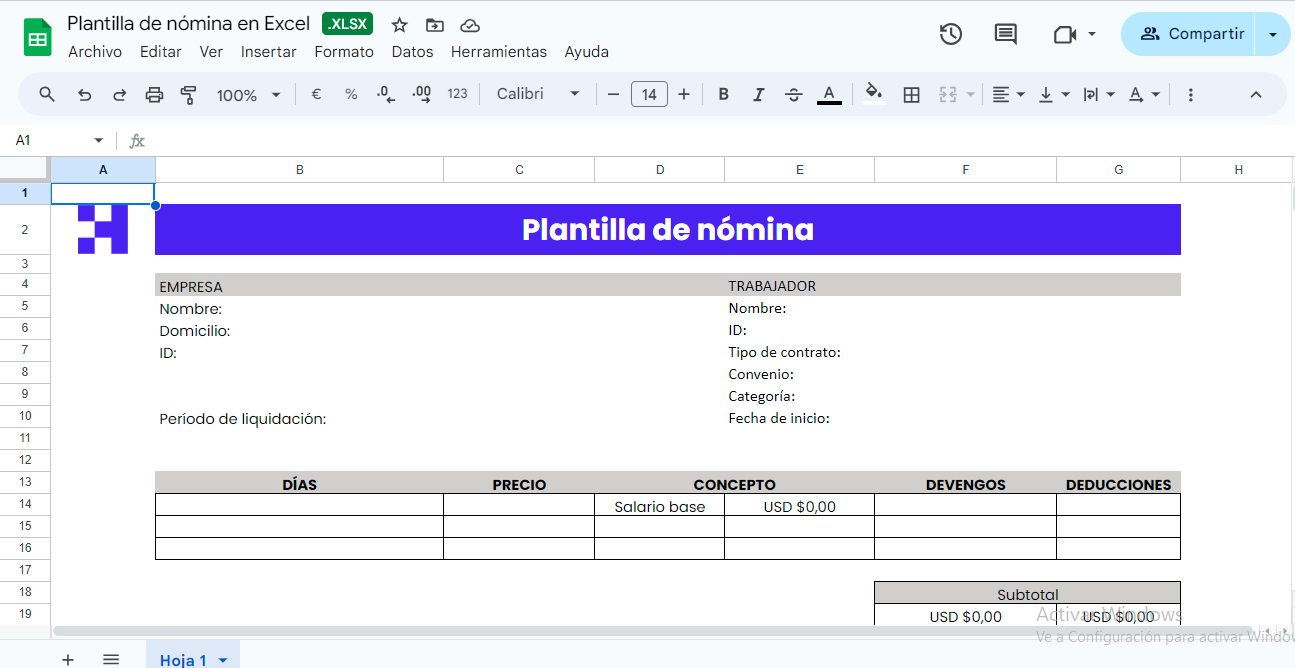The width and height of the screenshot is (1295, 668).
Task: Toggle italic formatting
Action: pyautogui.click(x=758, y=94)
